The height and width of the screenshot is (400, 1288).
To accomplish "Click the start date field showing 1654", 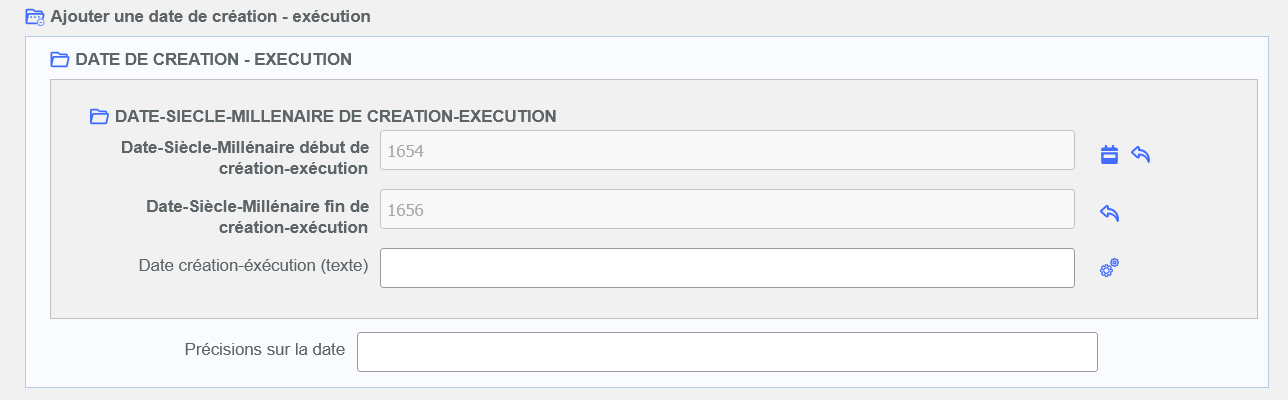I will coord(727,150).
